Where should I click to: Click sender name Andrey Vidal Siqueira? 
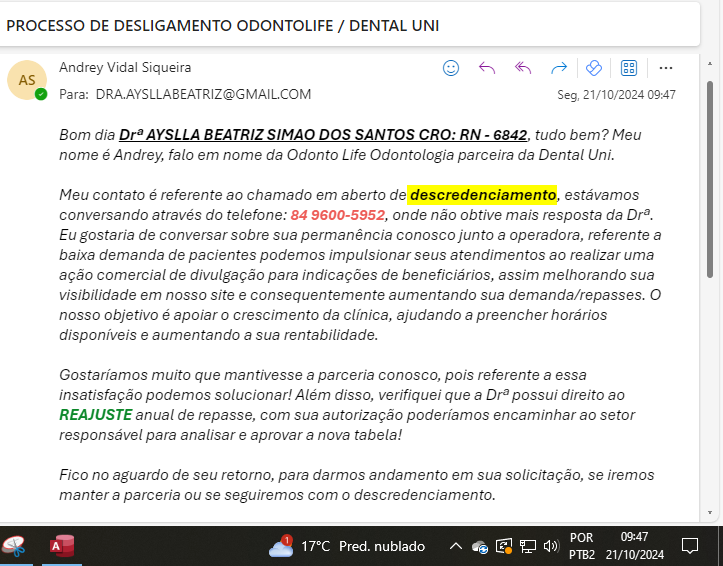tap(125, 67)
